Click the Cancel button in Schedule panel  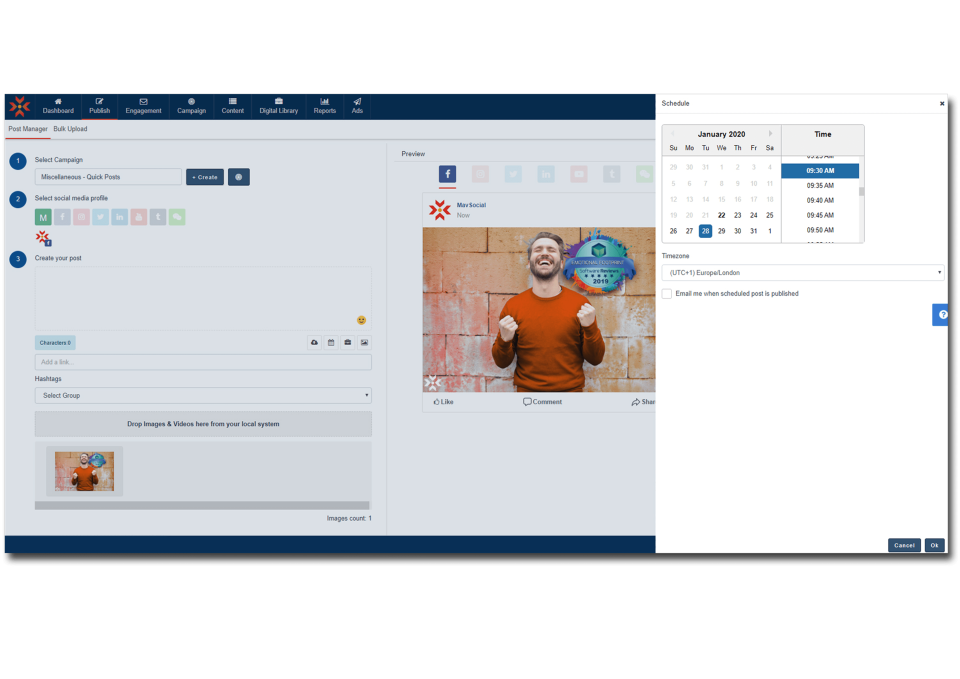coord(904,545)
